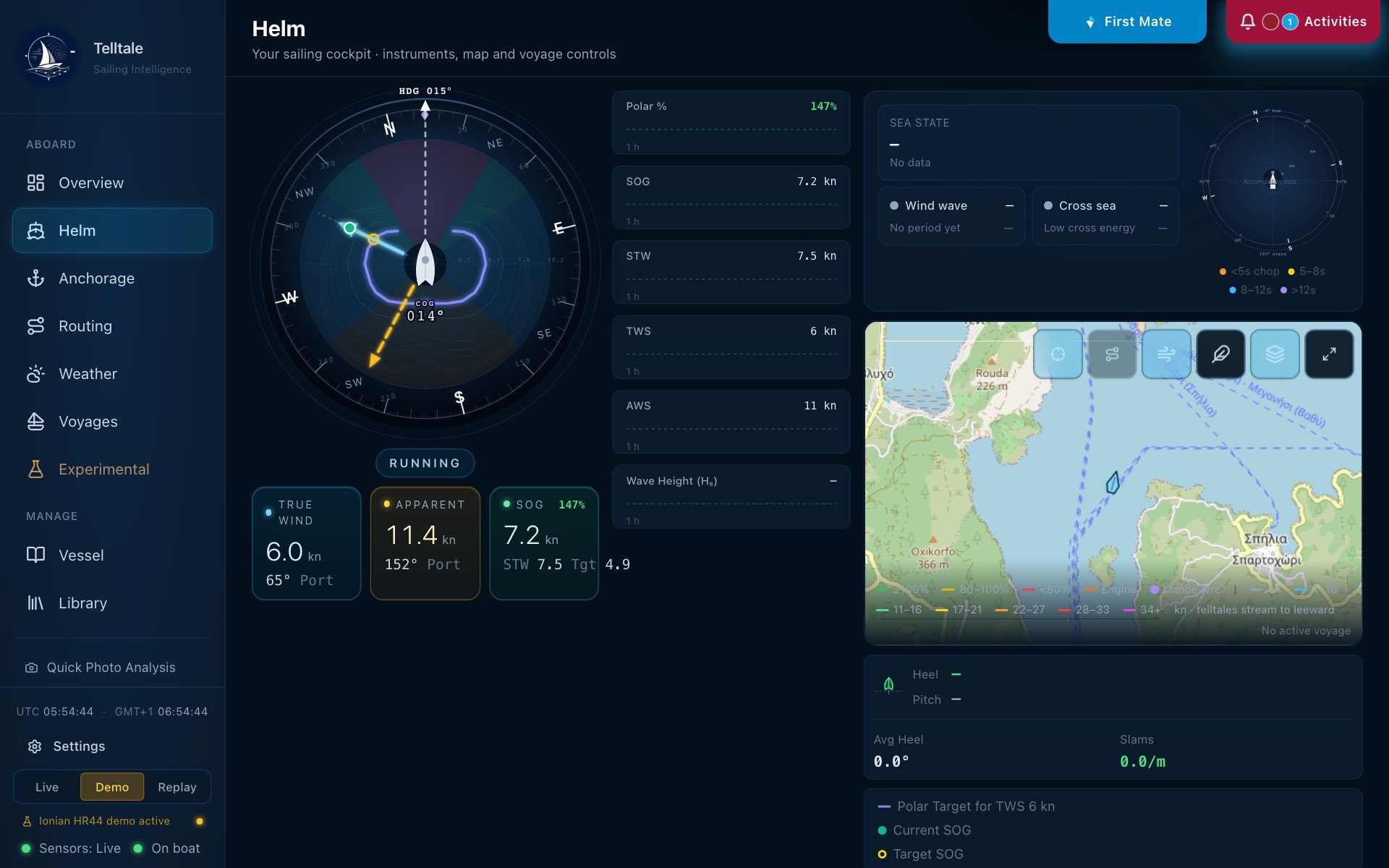Screen dimensions: 1389x868
Task: Select the Apparent 11.4 kn card
Action: [x=425, y=543]
